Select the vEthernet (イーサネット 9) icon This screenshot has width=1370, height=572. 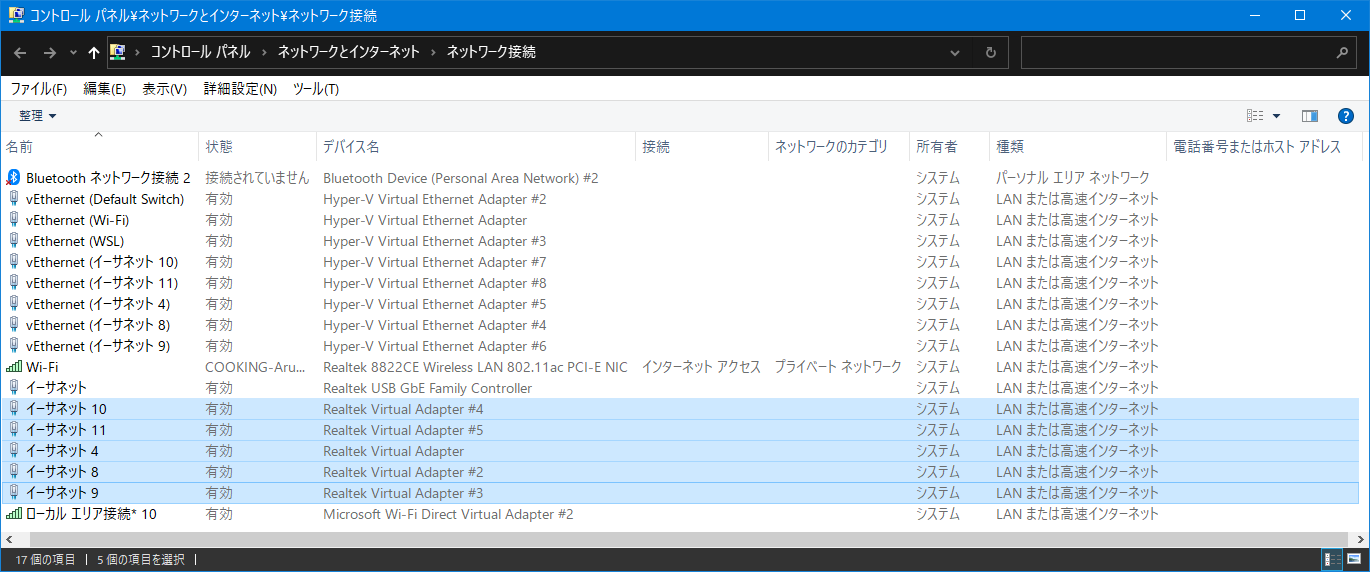[13, 346]
